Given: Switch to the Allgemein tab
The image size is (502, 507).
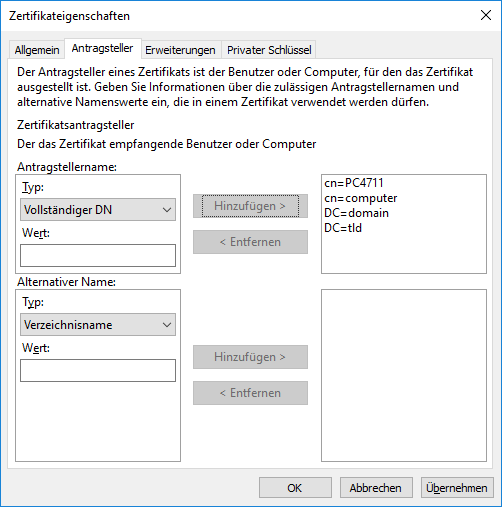Looking at the screenshot, I should [x=37, y=50].
